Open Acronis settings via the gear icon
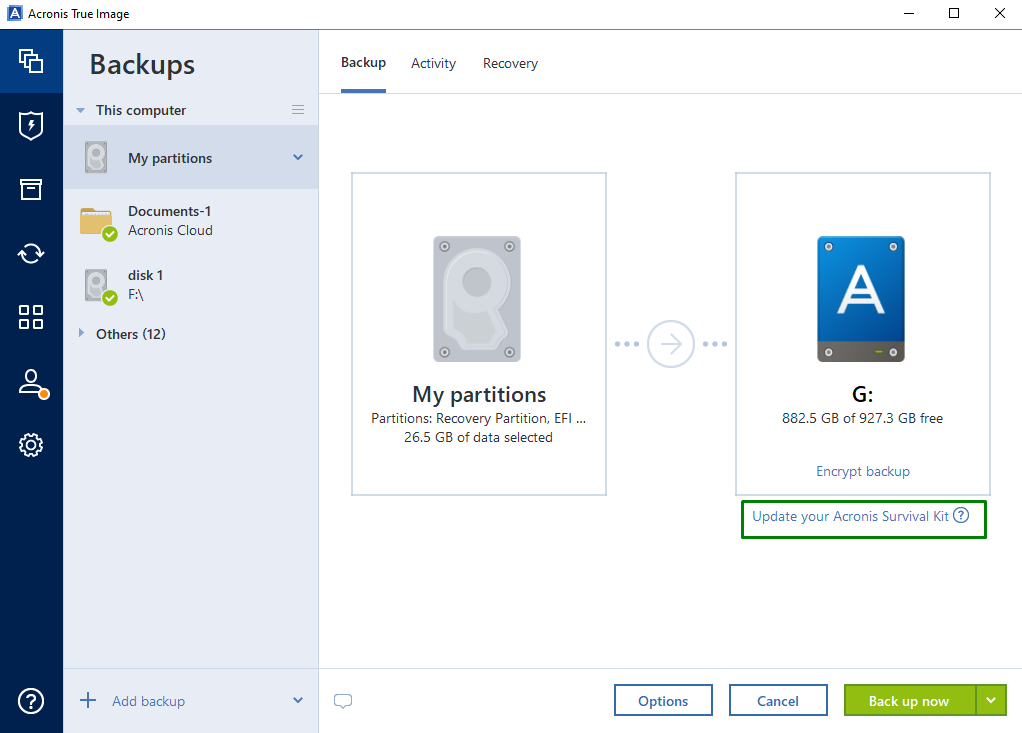The height and width of the screenshot is (733, 1022). 31,445
